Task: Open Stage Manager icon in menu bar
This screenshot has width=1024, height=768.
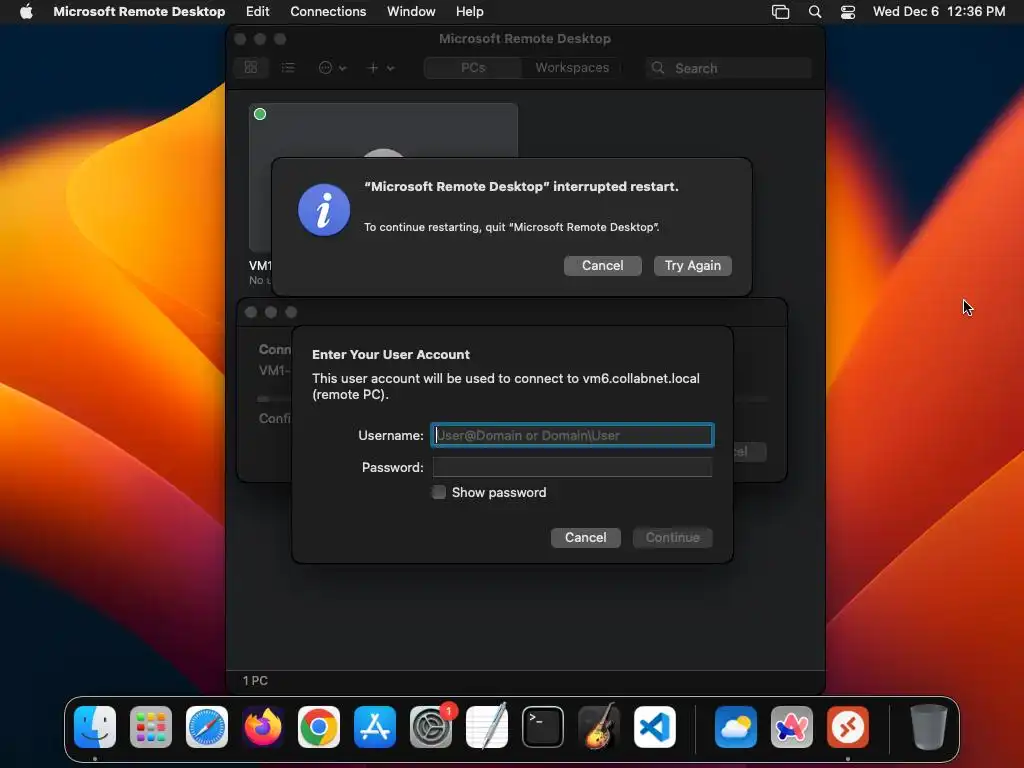Action: [x=780, y=12]
